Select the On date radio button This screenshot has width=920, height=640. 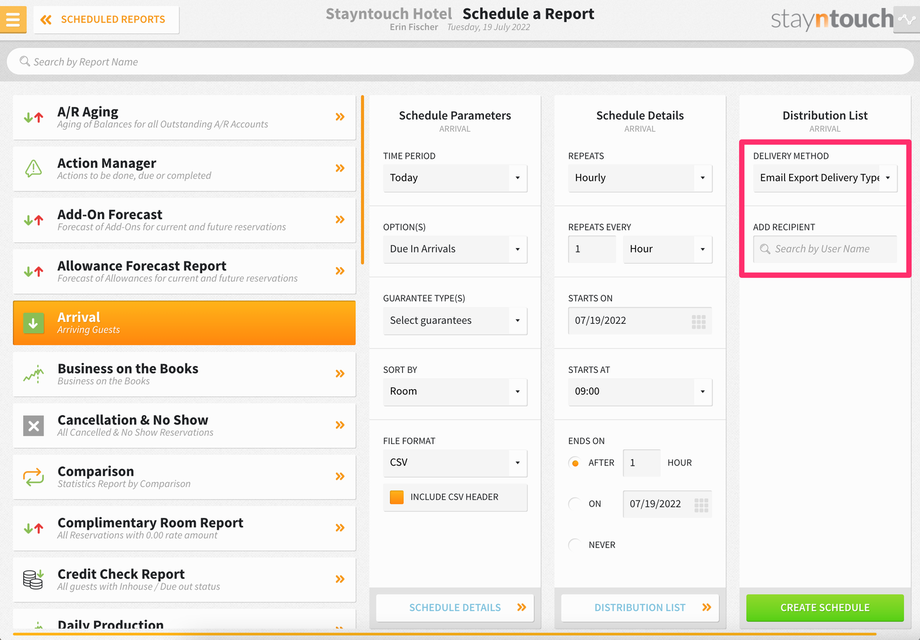(575, 504)
